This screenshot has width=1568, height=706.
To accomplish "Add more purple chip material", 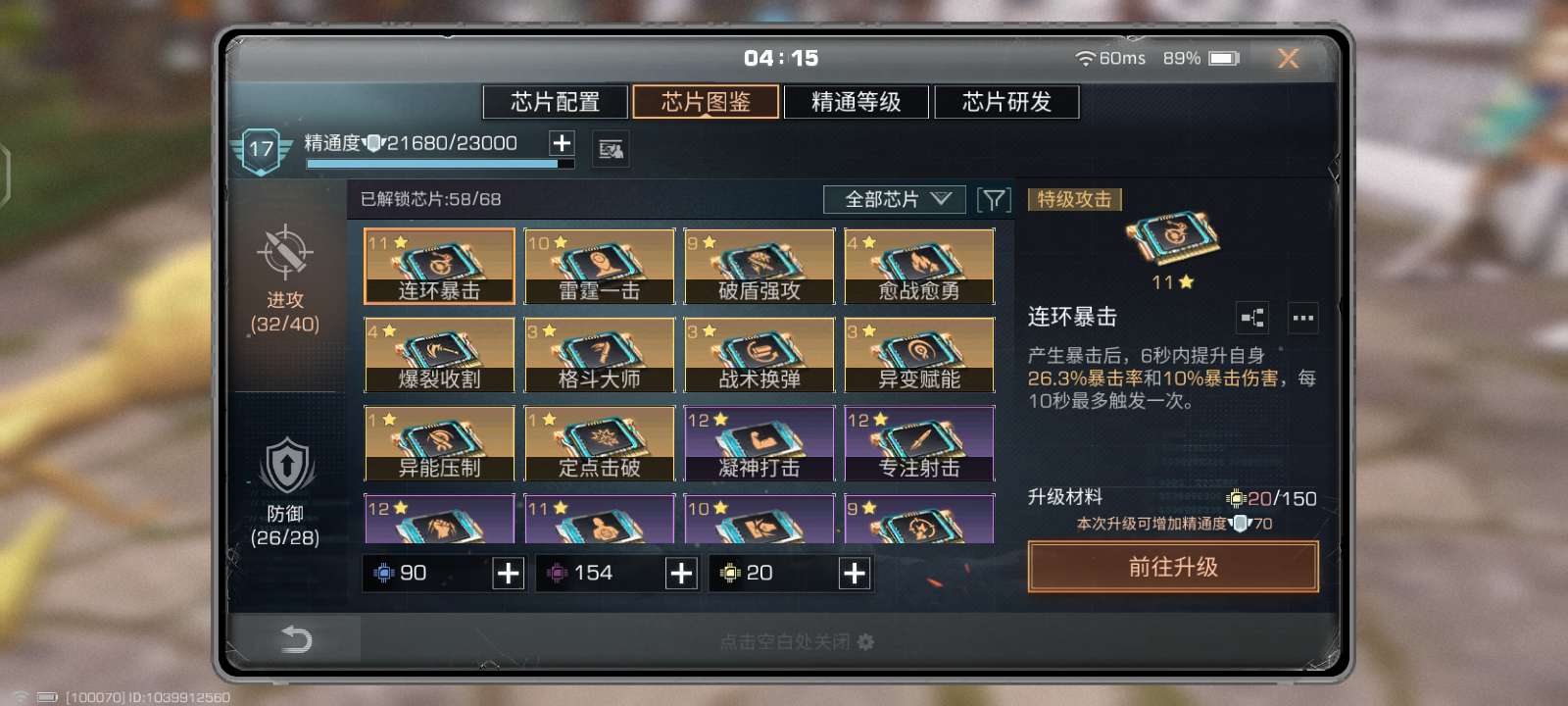I will click(x=681, y=574).
